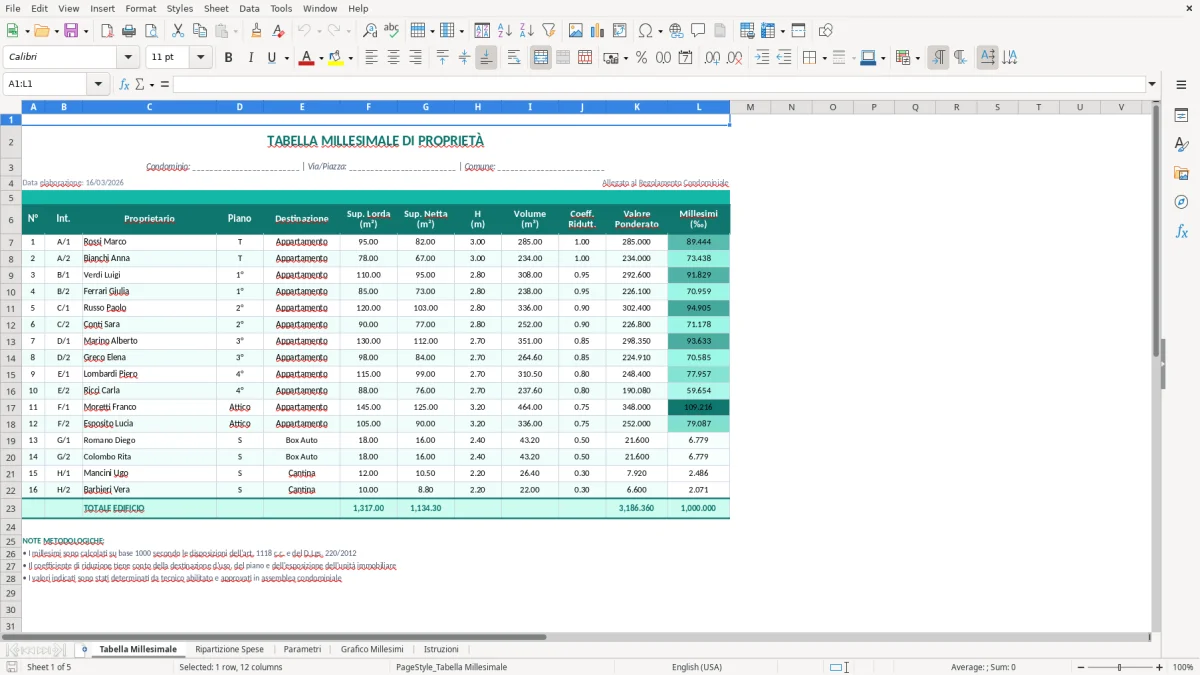
Task: Open the Styles menu
Action: [180, 8]
